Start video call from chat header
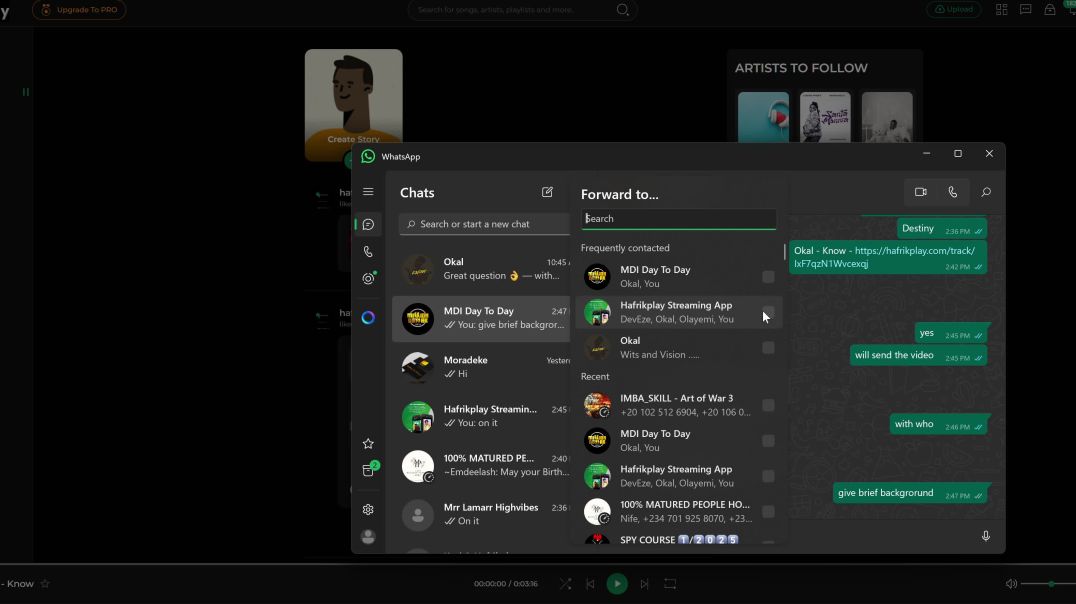 pos(921,192)
